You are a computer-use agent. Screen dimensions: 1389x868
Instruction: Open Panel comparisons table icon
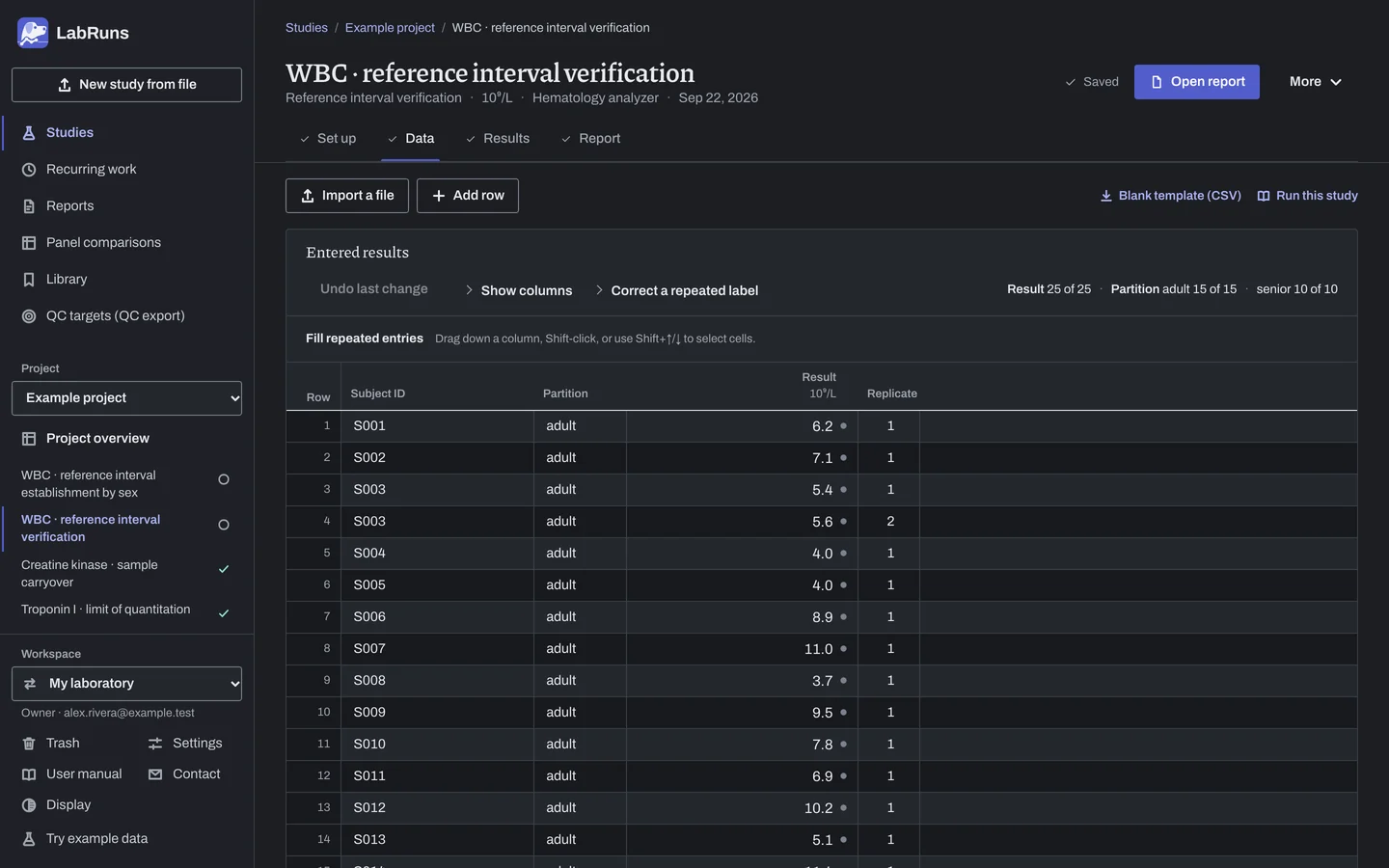click(29, 243)
